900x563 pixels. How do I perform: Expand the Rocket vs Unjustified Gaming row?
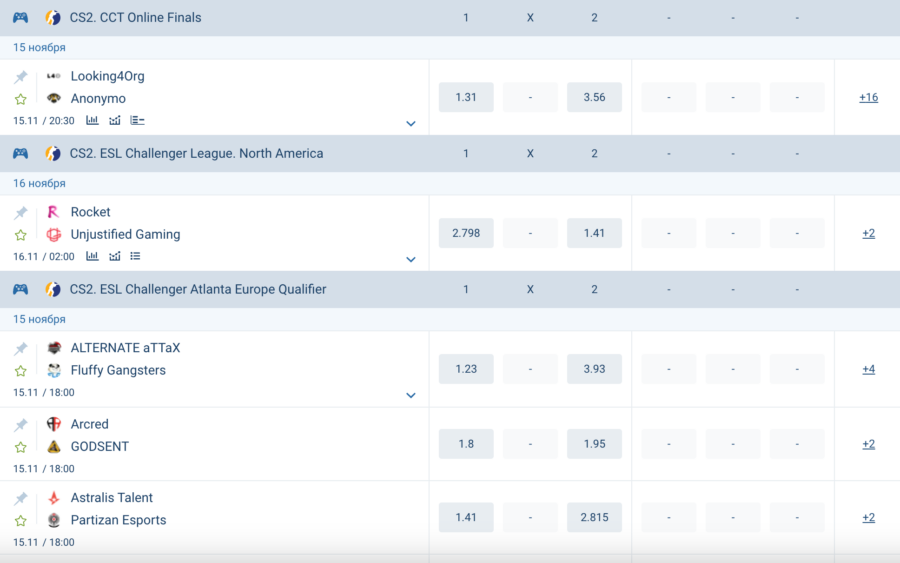pyautogui.click(x=410, y=260)
